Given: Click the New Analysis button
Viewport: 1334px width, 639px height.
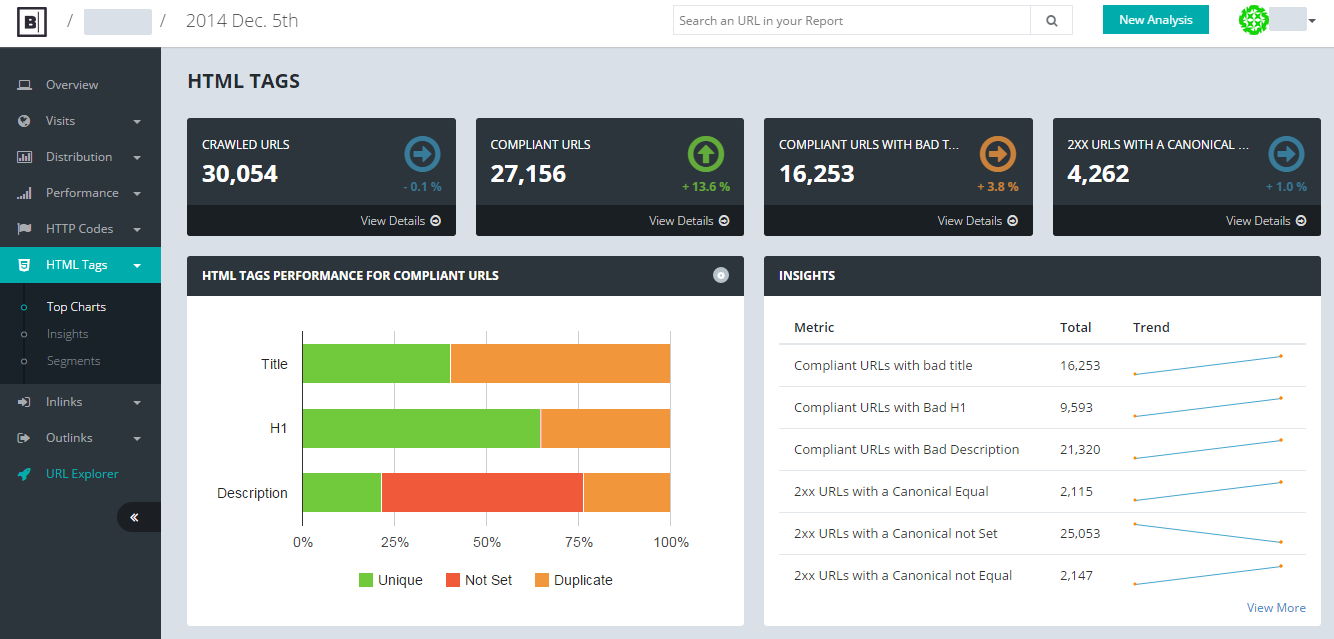Looking at the screenshot, I should coord(1155,20).
